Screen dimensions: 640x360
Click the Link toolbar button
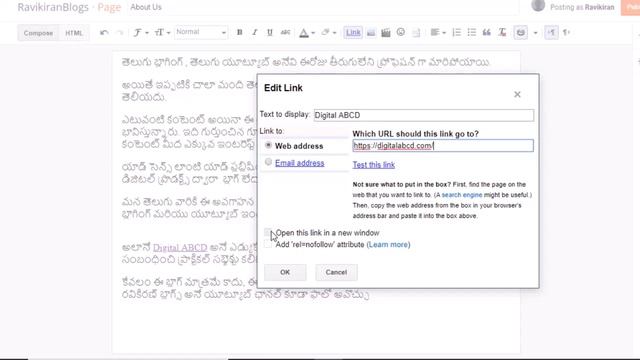pos(353,33)
